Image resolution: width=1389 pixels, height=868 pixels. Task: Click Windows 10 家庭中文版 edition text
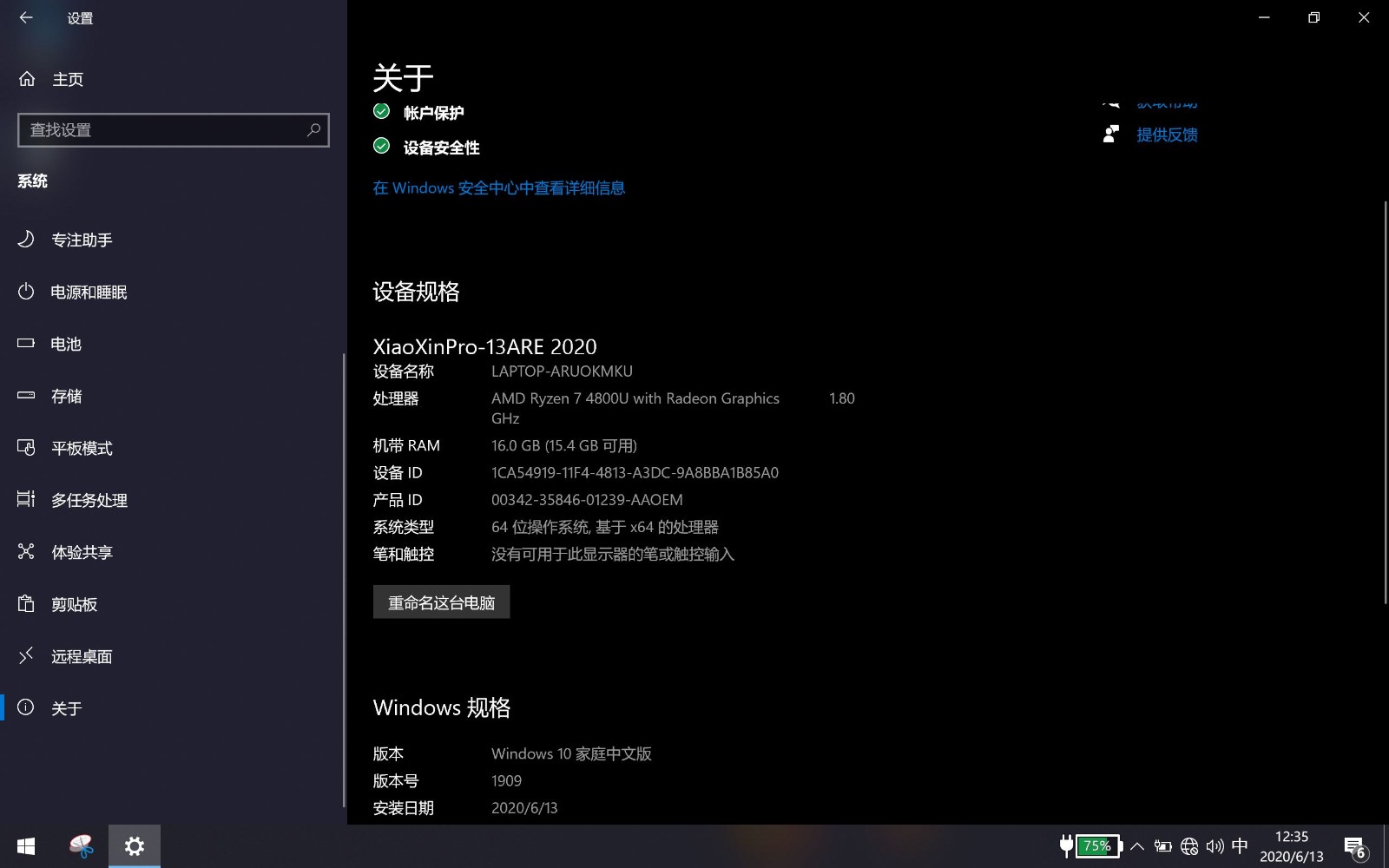point(571,753)
